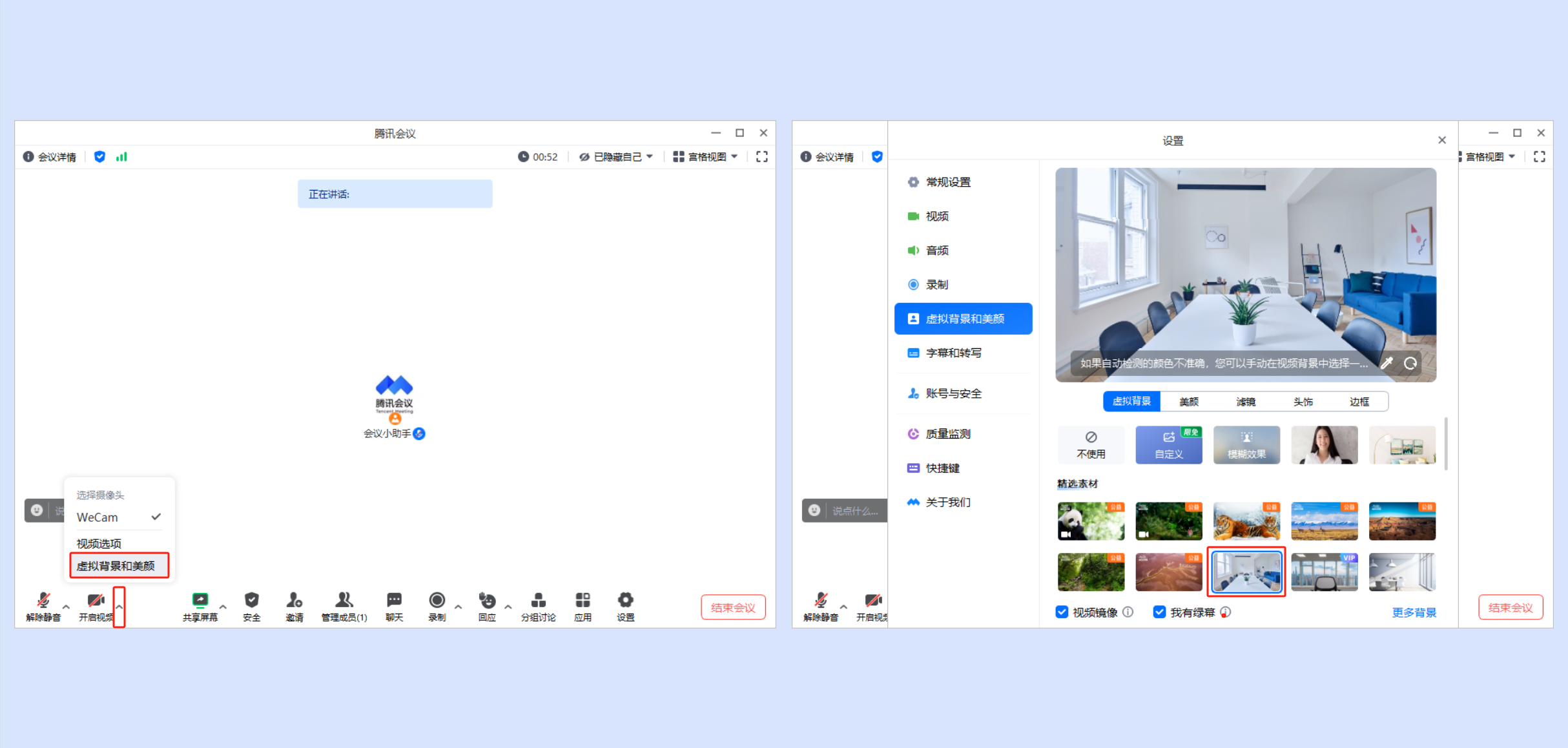Open the 宫格视图 layout dropdown
Viewport: 1568px width, 748px height.
tap(705, 156)
